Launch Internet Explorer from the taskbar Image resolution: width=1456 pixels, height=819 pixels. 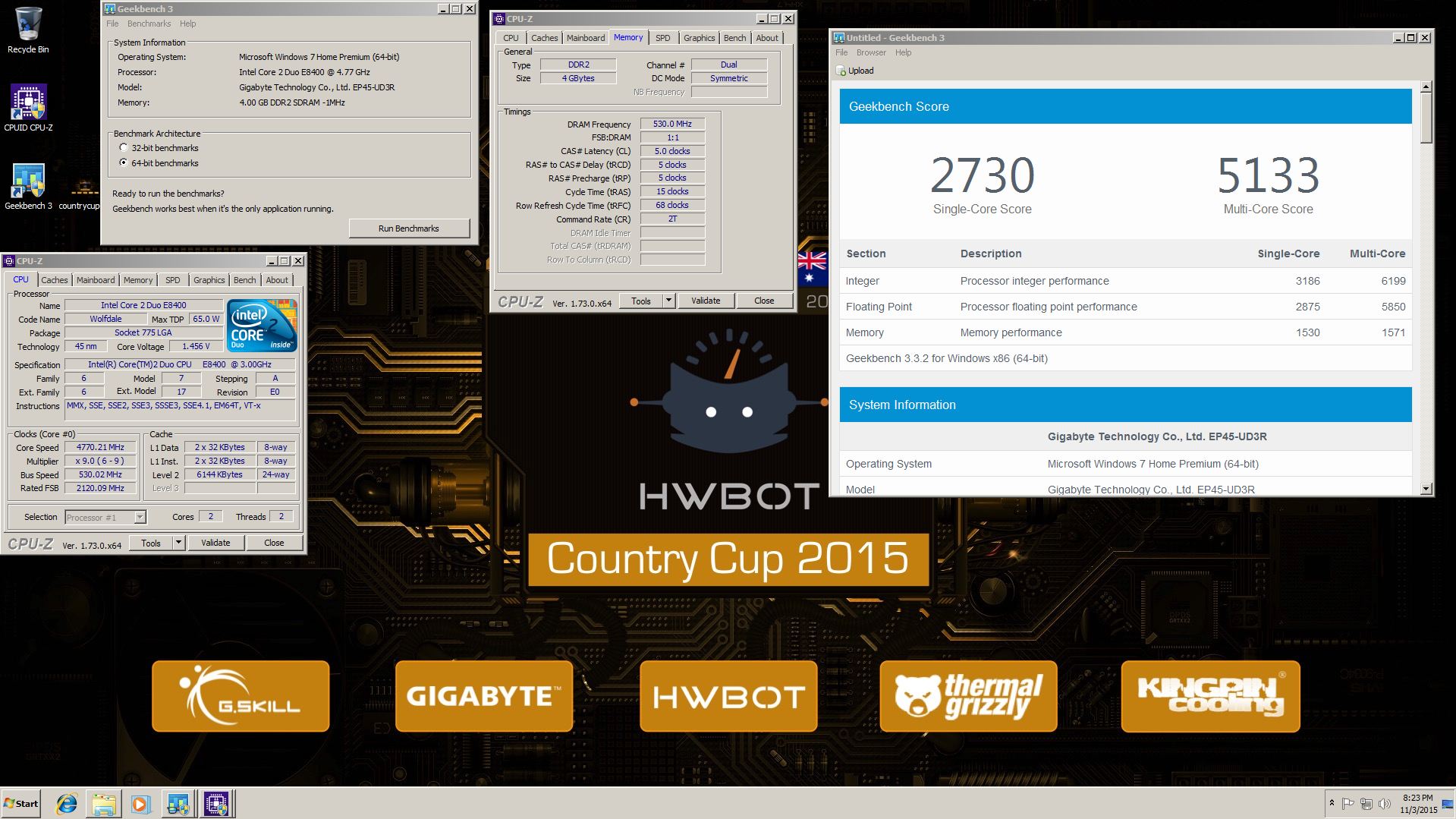[x=67, y=804]
